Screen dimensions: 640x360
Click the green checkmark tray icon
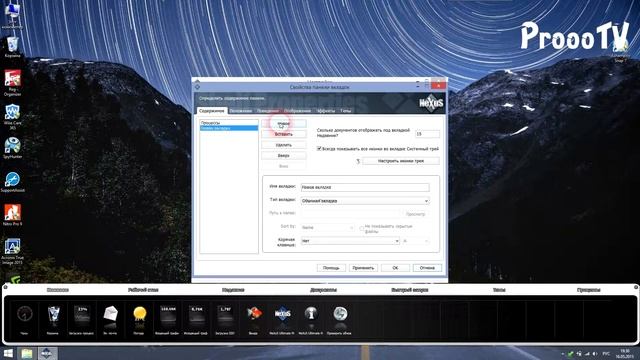click(571, 353)
